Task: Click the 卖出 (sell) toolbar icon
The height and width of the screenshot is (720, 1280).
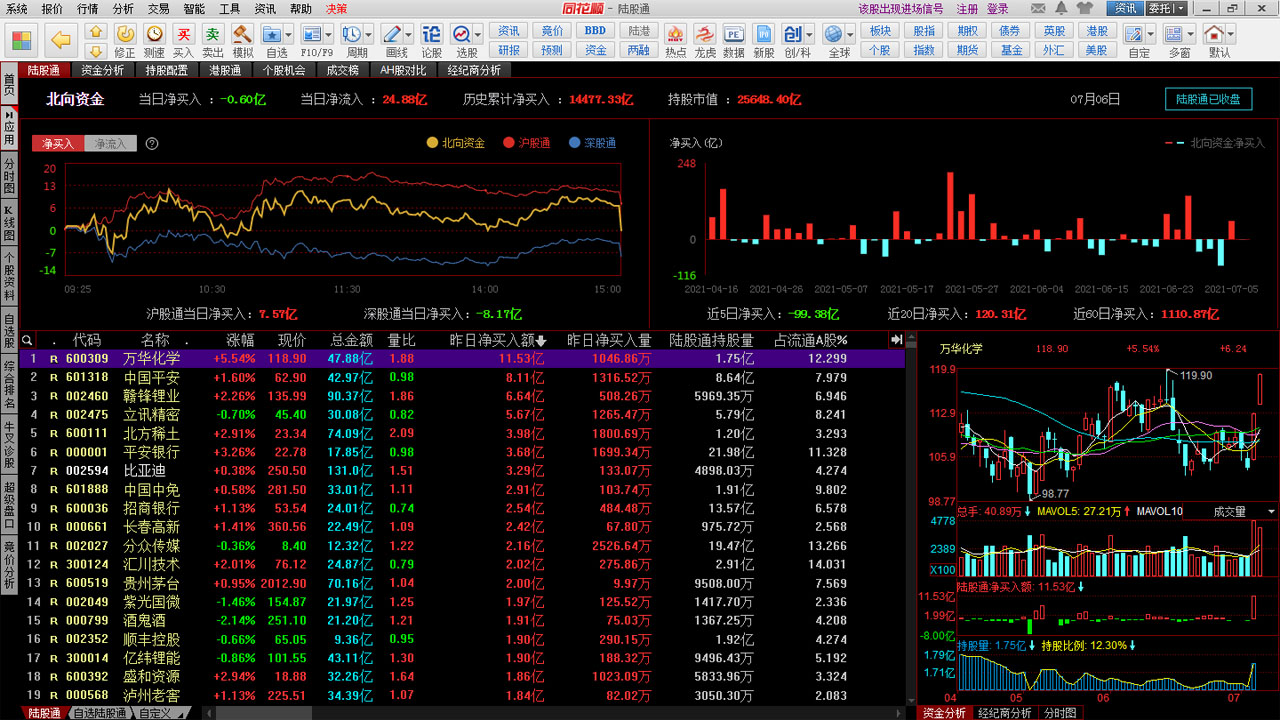Action: coord(212,38)
